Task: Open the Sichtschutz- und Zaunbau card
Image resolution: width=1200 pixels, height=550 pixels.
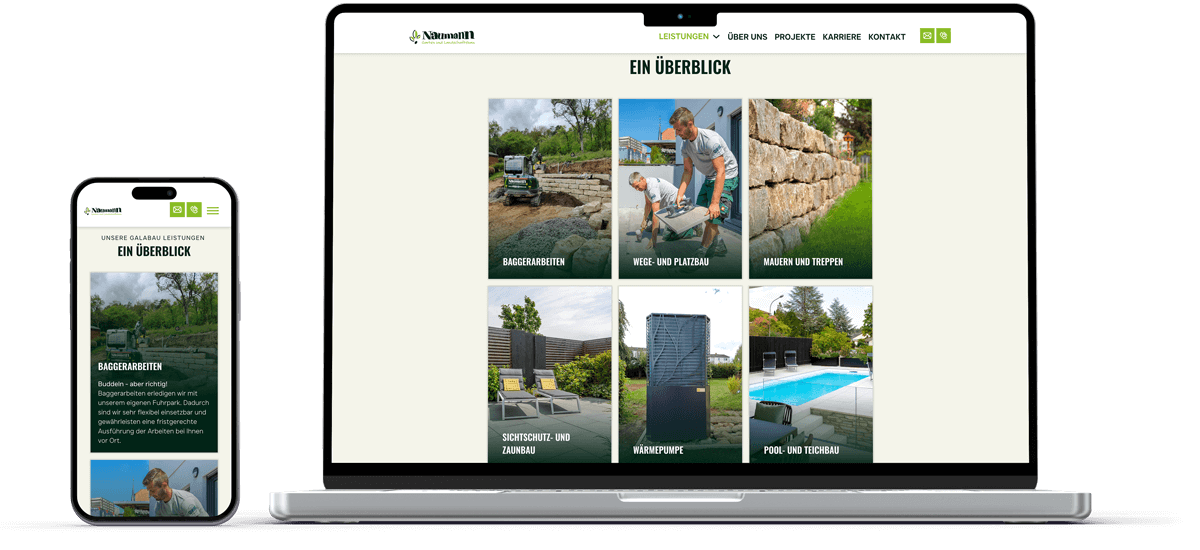Action: point(550,375)
